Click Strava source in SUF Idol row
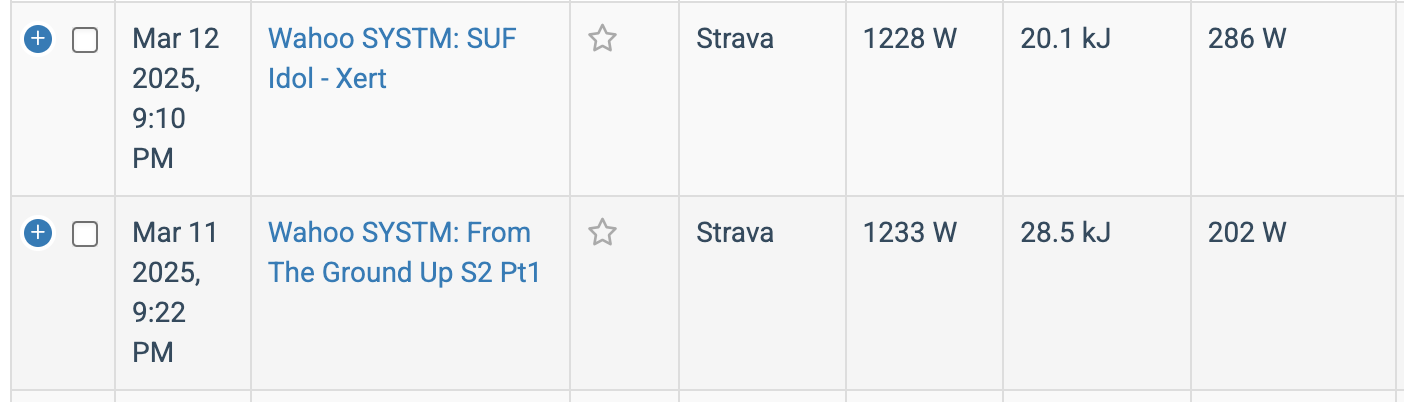 point(734,39)
